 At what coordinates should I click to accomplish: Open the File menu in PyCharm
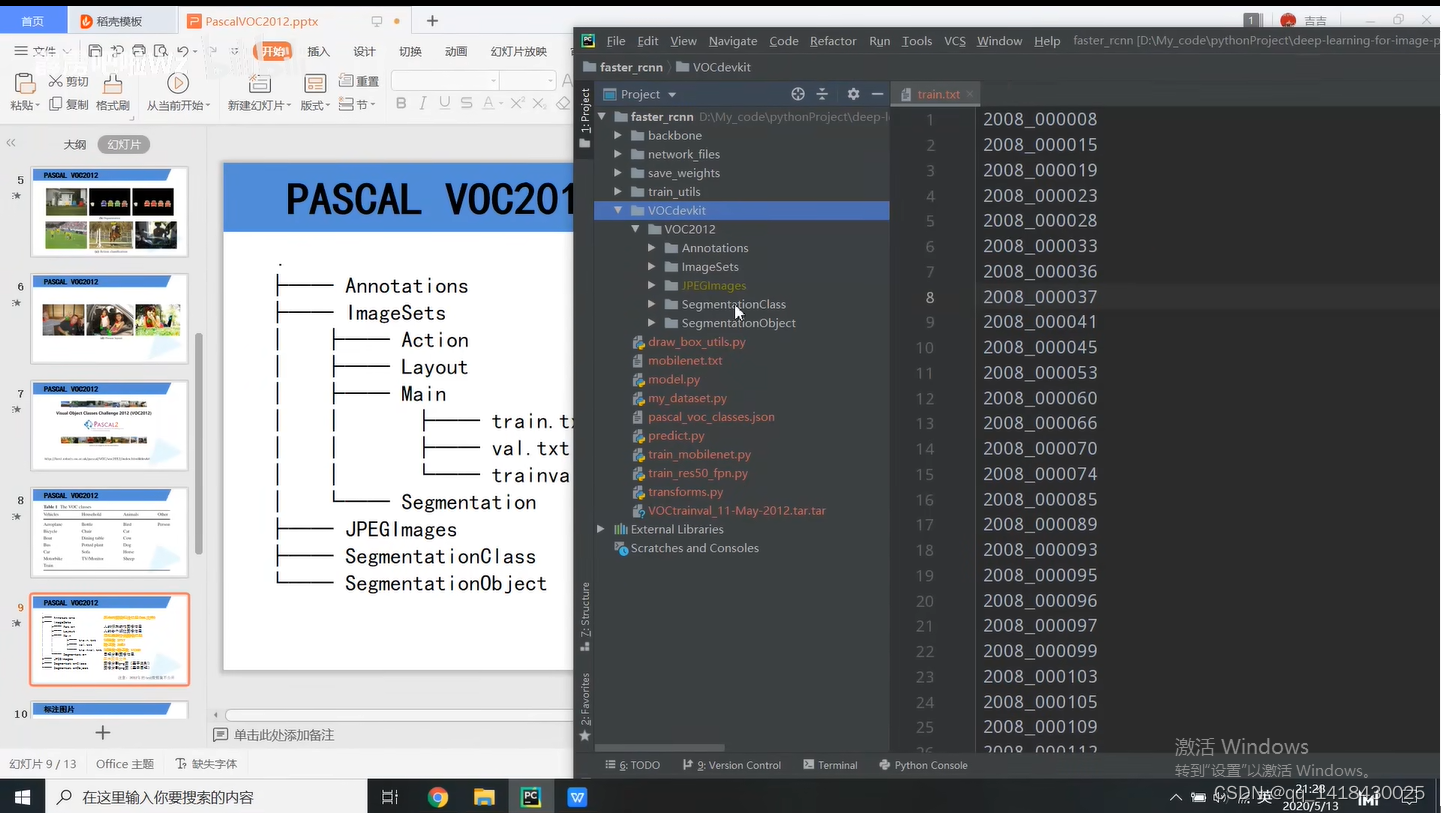click(x=615, y=41)
